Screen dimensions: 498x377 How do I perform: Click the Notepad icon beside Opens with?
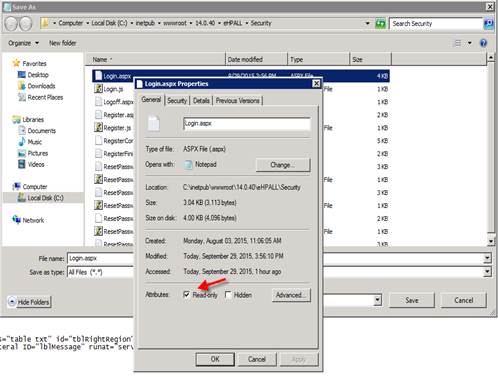[x=188, y=165]
